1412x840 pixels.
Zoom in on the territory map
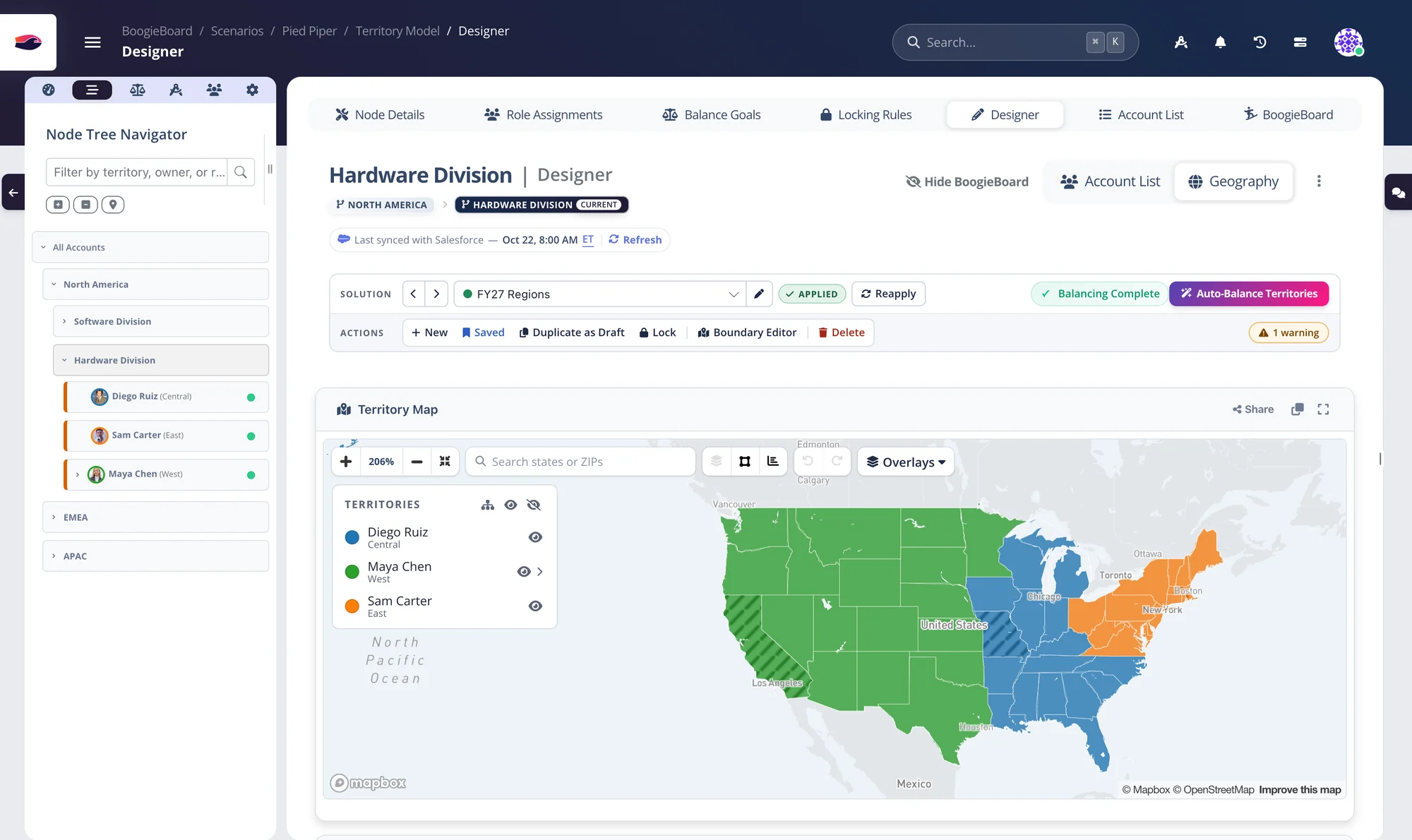[346, 462]
